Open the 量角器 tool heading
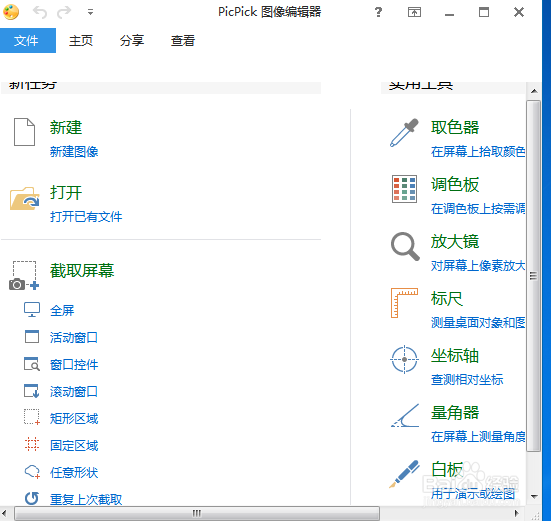 click(x=455, y=412)
